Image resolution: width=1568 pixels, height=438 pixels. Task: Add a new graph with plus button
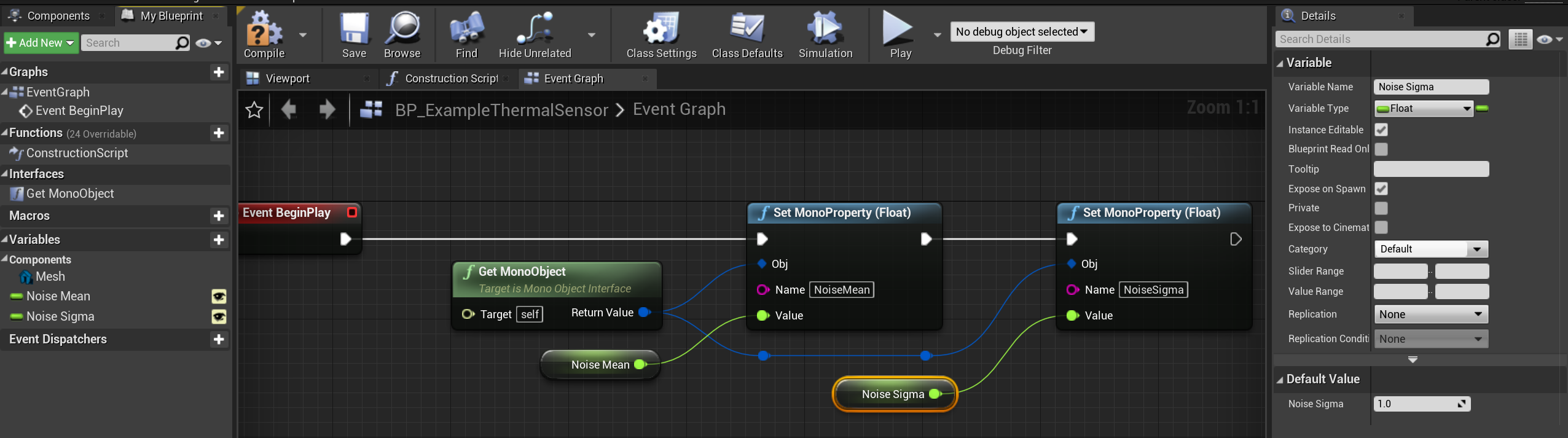(219, 72)
